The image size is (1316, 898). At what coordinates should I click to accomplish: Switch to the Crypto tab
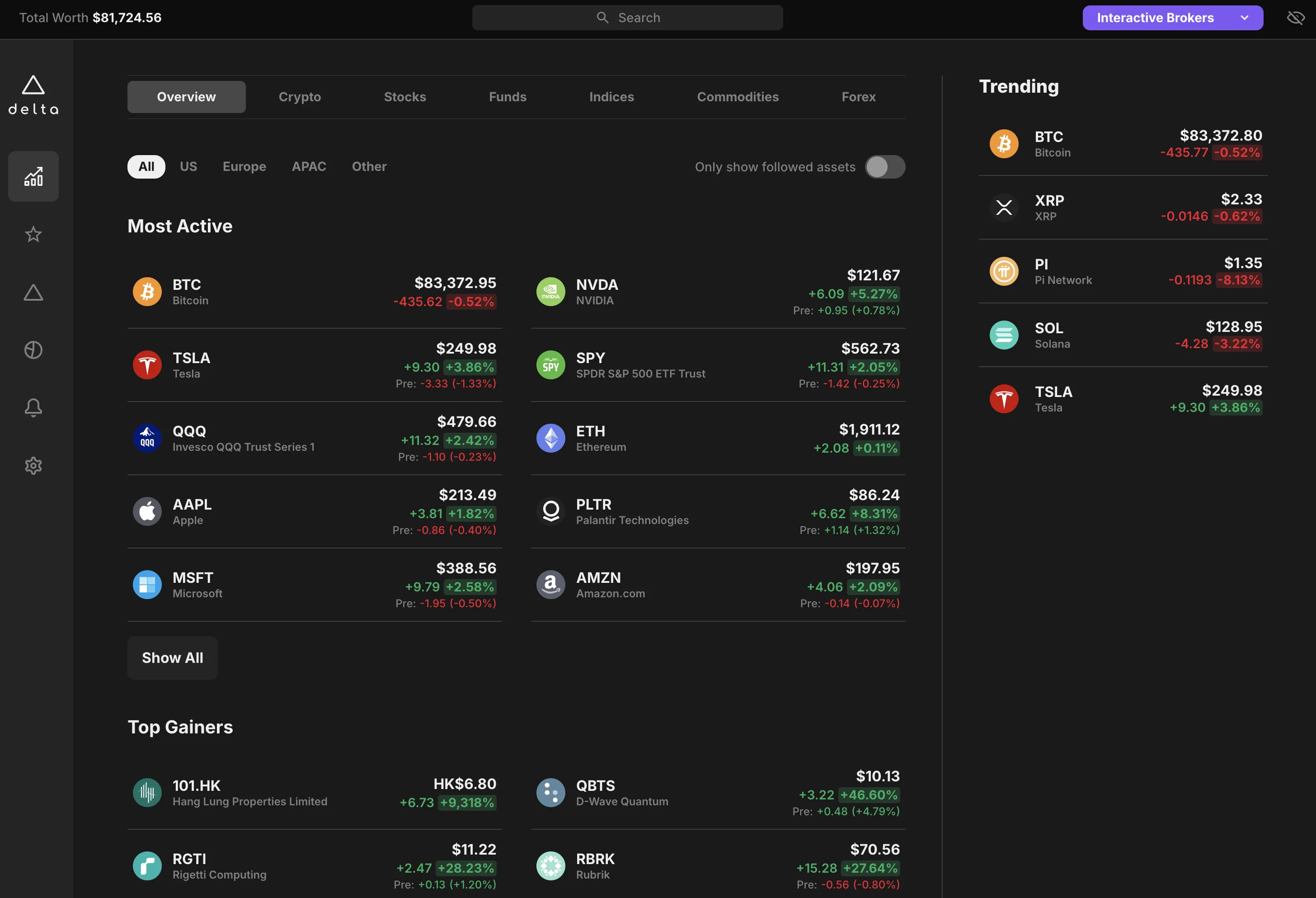pyautogui.click(x=300, y=96)
